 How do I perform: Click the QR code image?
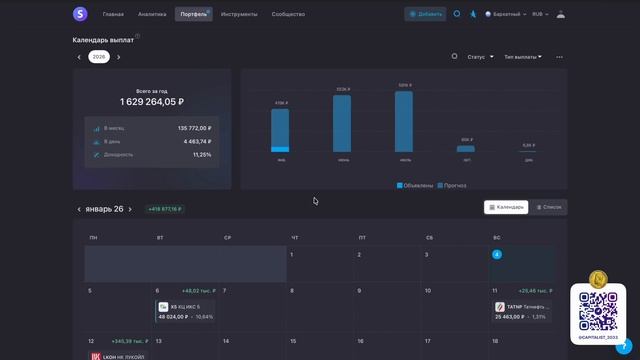point(598,312)
